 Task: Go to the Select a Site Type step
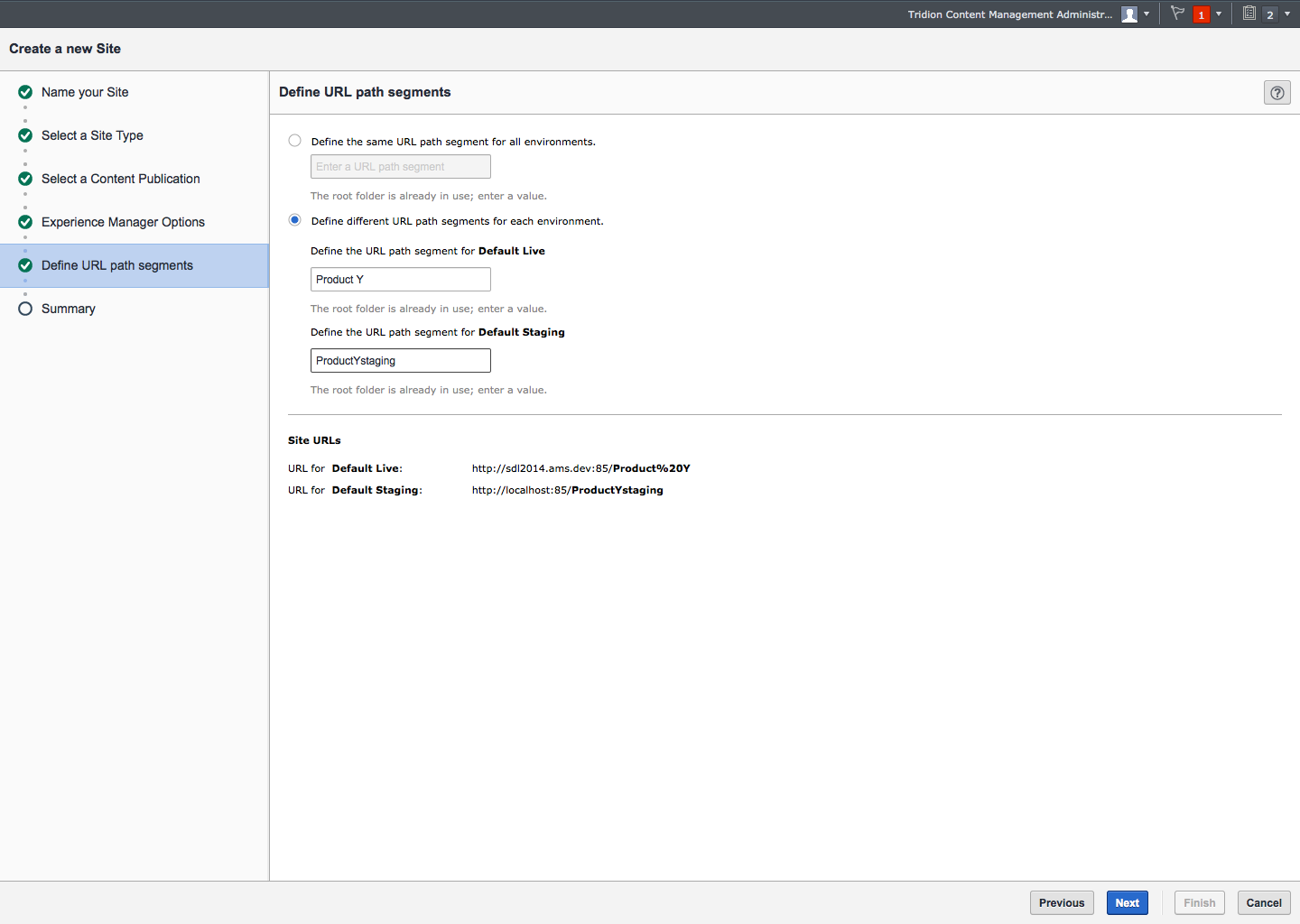click(x=92, y=135)
